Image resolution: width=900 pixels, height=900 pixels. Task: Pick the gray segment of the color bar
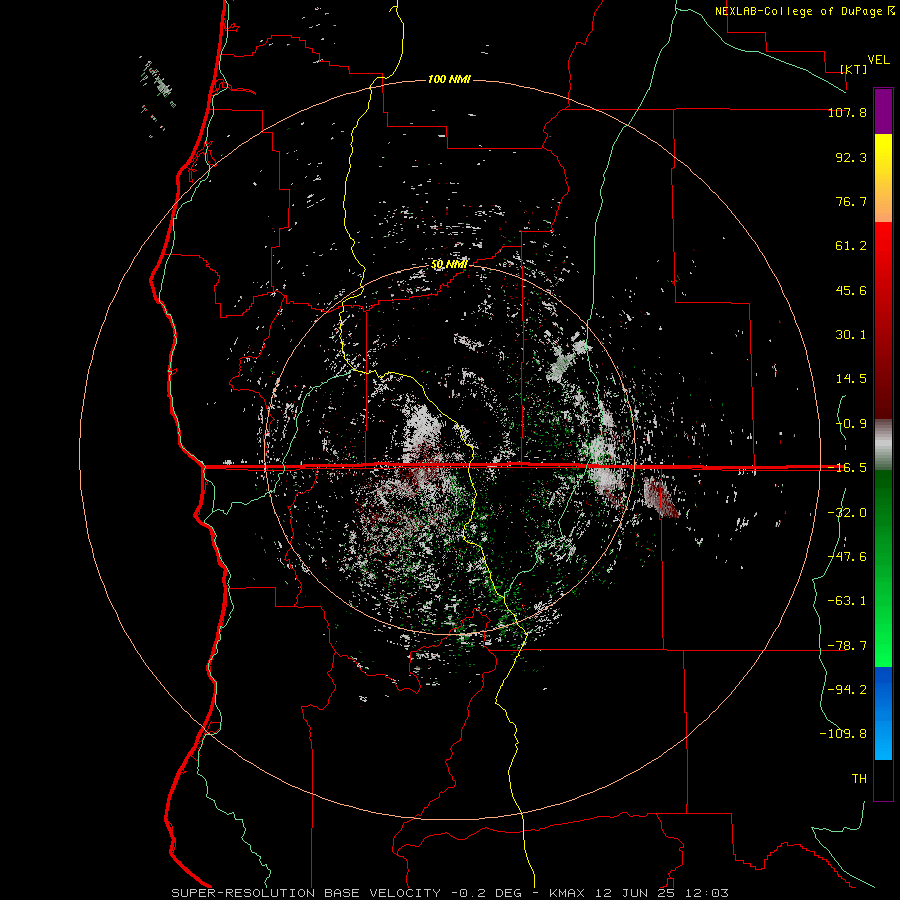tap(883, 445)
